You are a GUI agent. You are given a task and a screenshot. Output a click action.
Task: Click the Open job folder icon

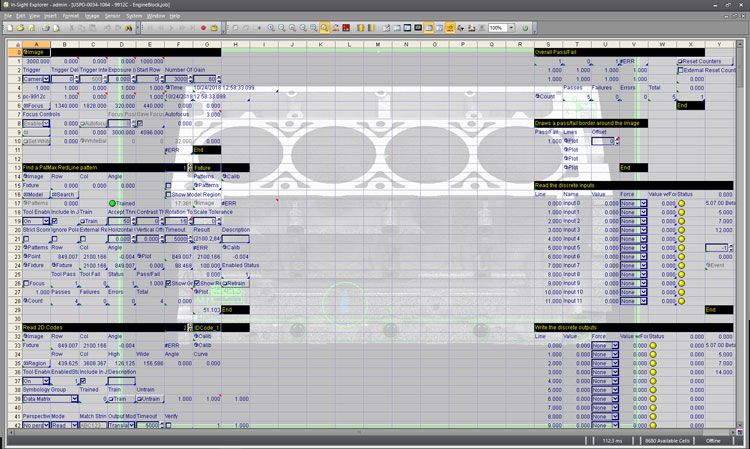pyautogui.click(x=18, y=28)
